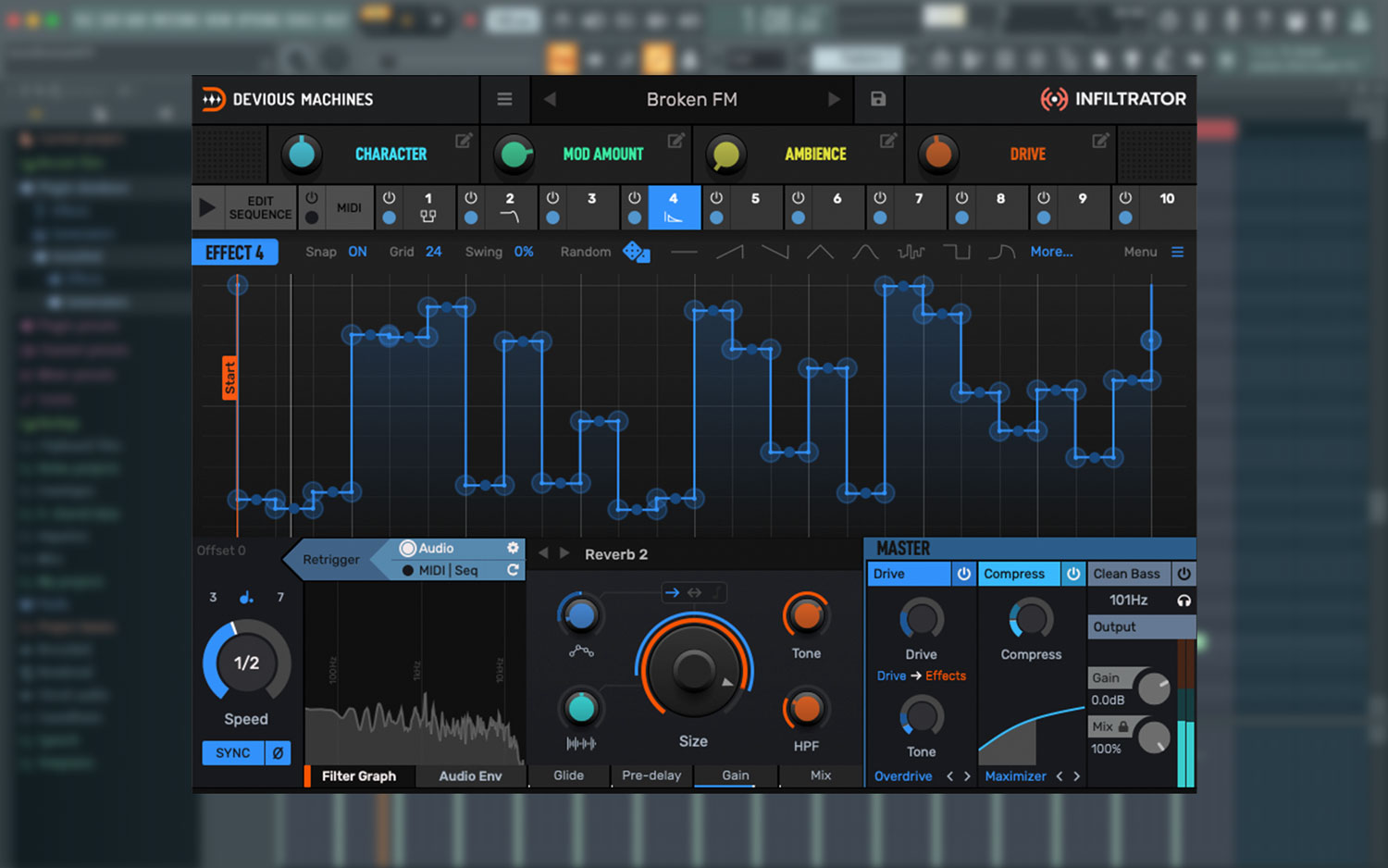Select the ramp-down envelope shape
1388x868 pixels.
click(x=775, y=252)
